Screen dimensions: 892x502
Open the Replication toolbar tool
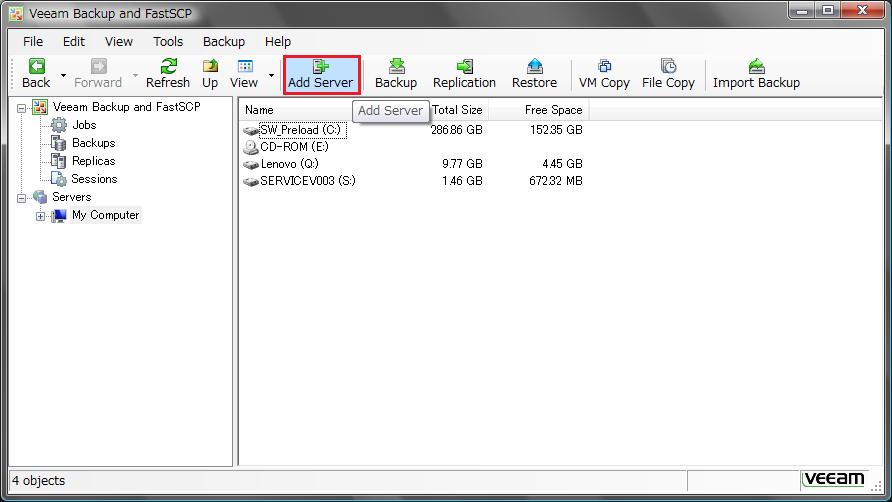coord(464,74)
